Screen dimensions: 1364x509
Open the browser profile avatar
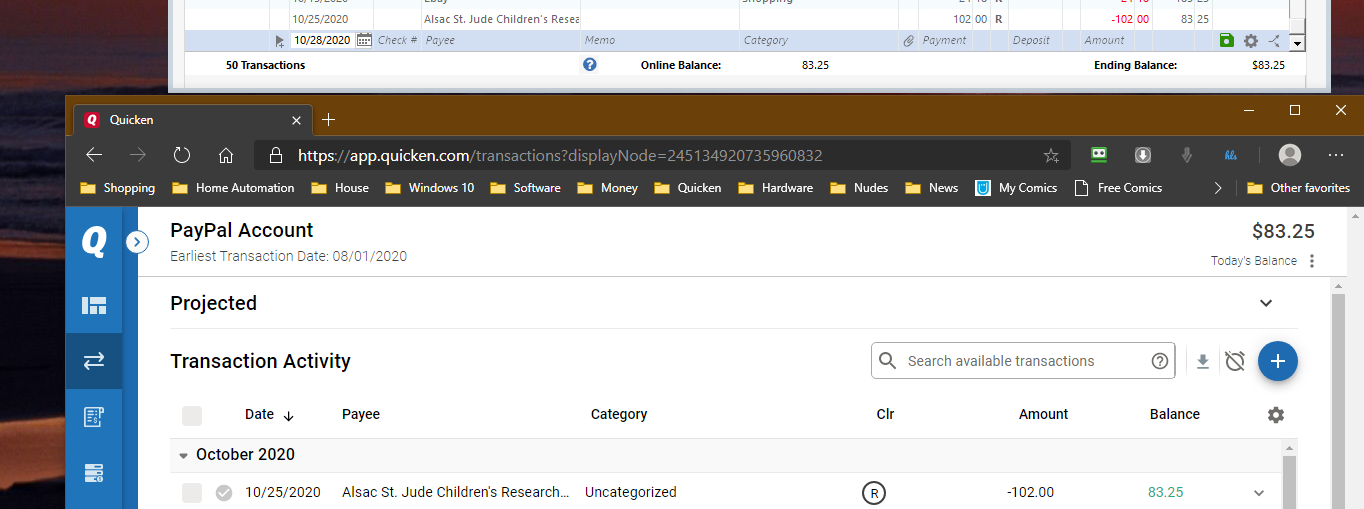1290,155
